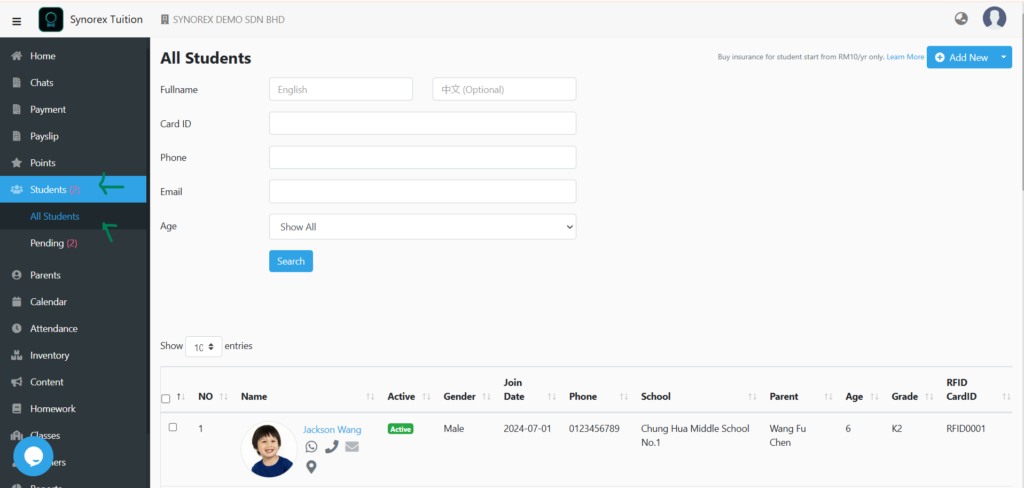Open the Add New dropdown arrow

(1003, 57)
